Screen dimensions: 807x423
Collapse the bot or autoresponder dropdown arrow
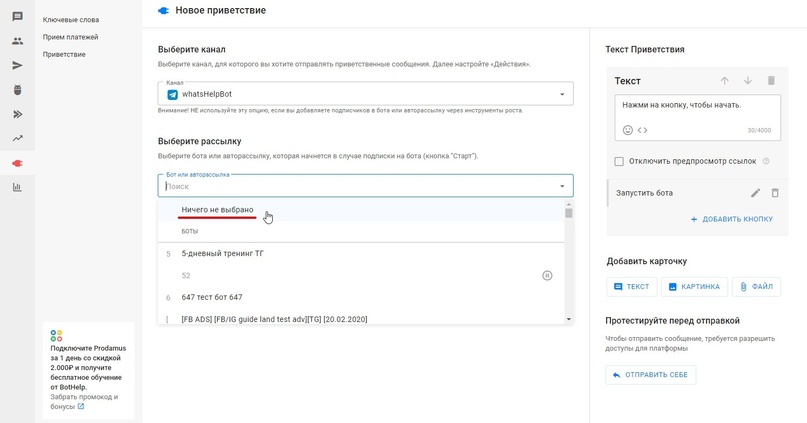click(x=562, y=186)
